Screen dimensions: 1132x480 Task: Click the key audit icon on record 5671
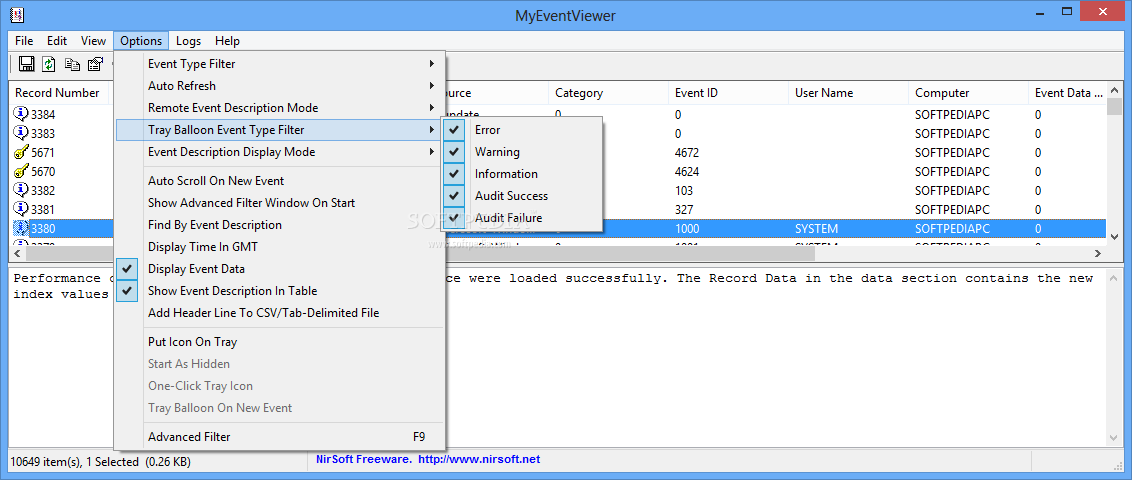pyautogui.click(x=21, y=152)
